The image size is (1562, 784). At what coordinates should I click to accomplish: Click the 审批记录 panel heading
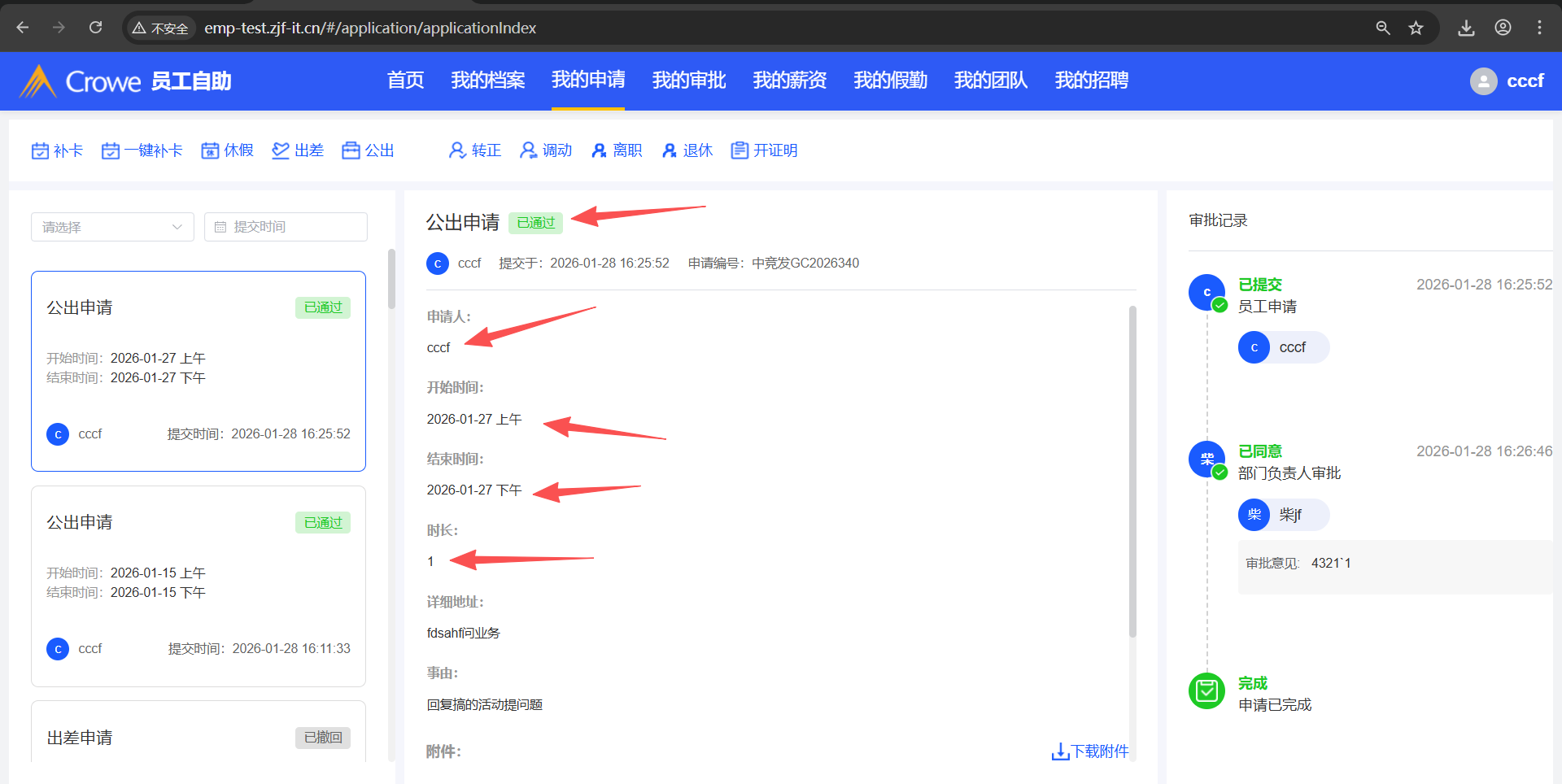1218,220
